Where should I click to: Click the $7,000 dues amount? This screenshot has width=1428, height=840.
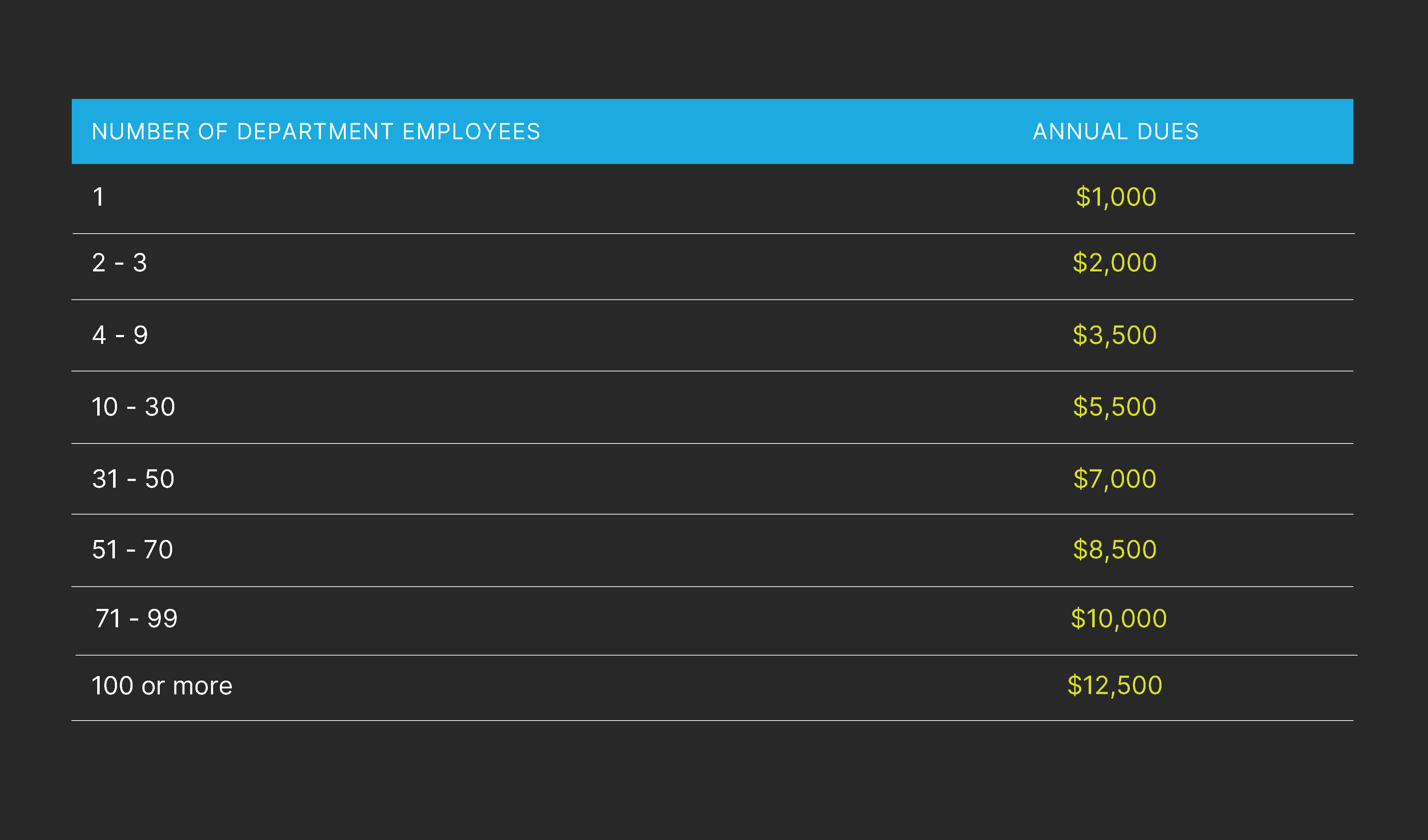(x=1114, y=479)
